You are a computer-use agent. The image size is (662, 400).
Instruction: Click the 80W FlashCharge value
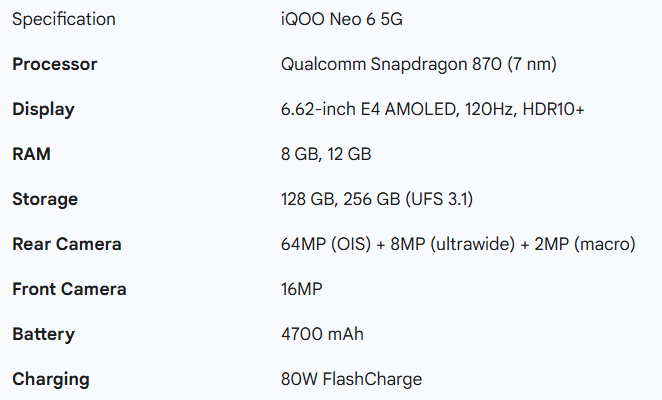[351, 379]
